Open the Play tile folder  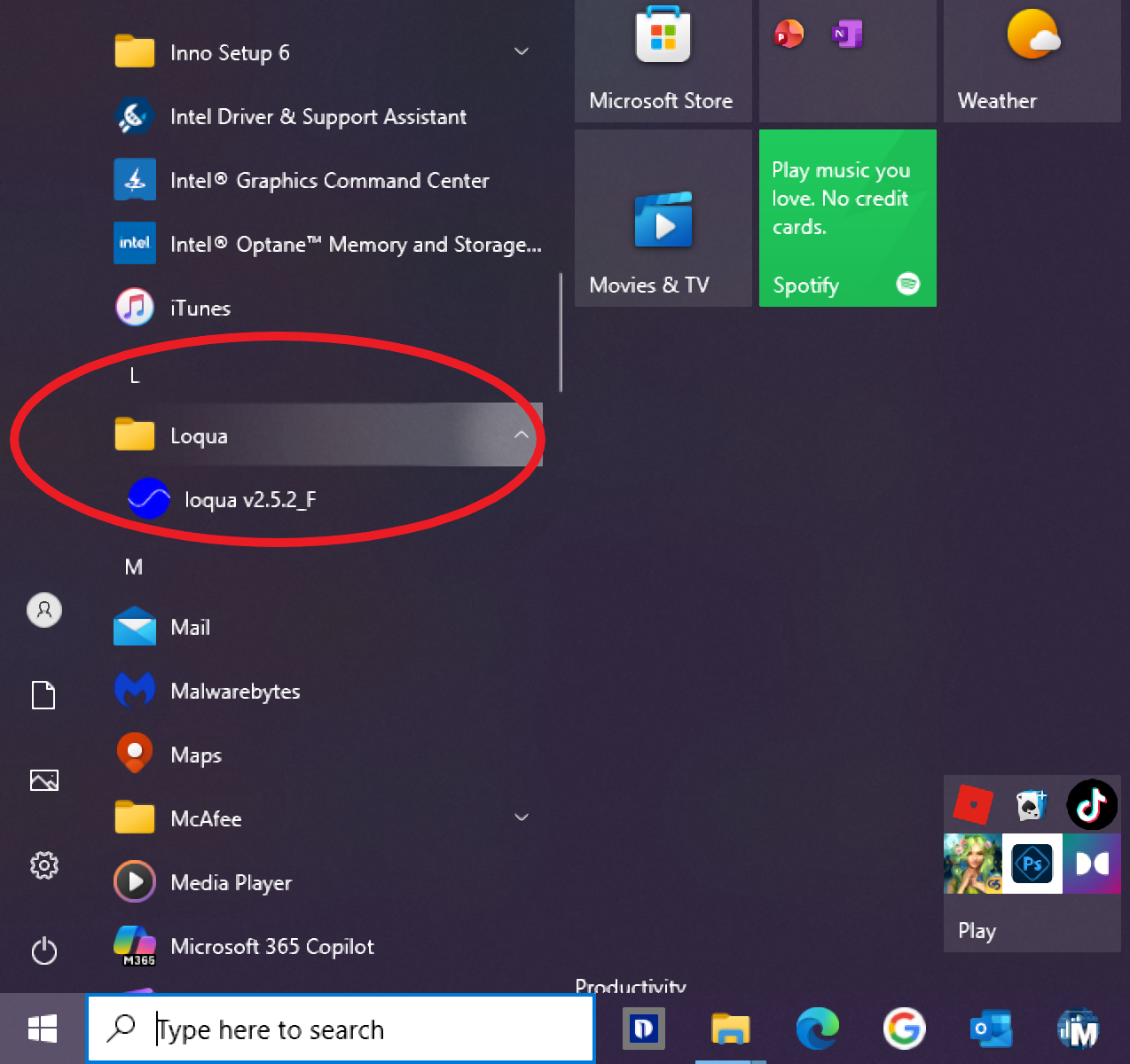[1032, 864]
